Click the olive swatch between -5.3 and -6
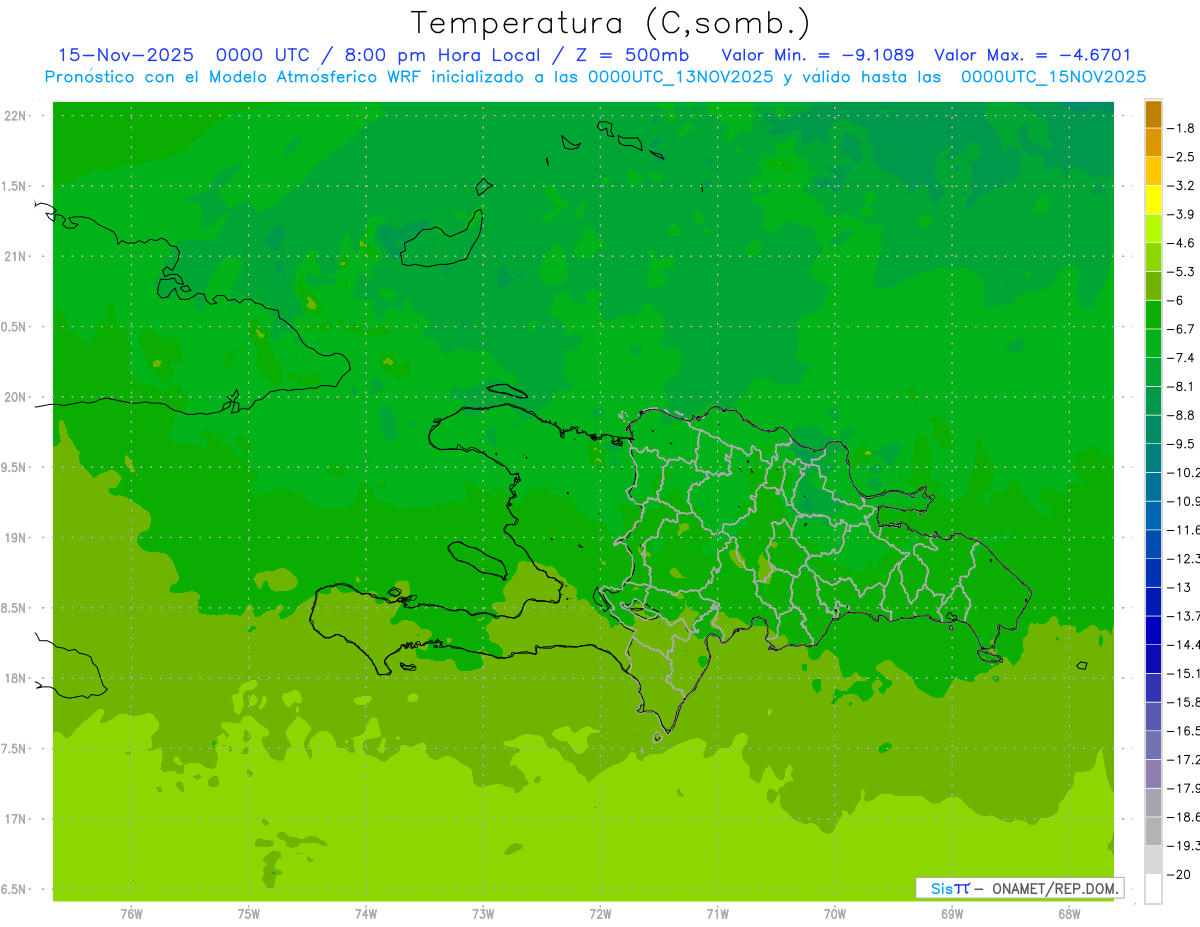 click(1153, 286)
